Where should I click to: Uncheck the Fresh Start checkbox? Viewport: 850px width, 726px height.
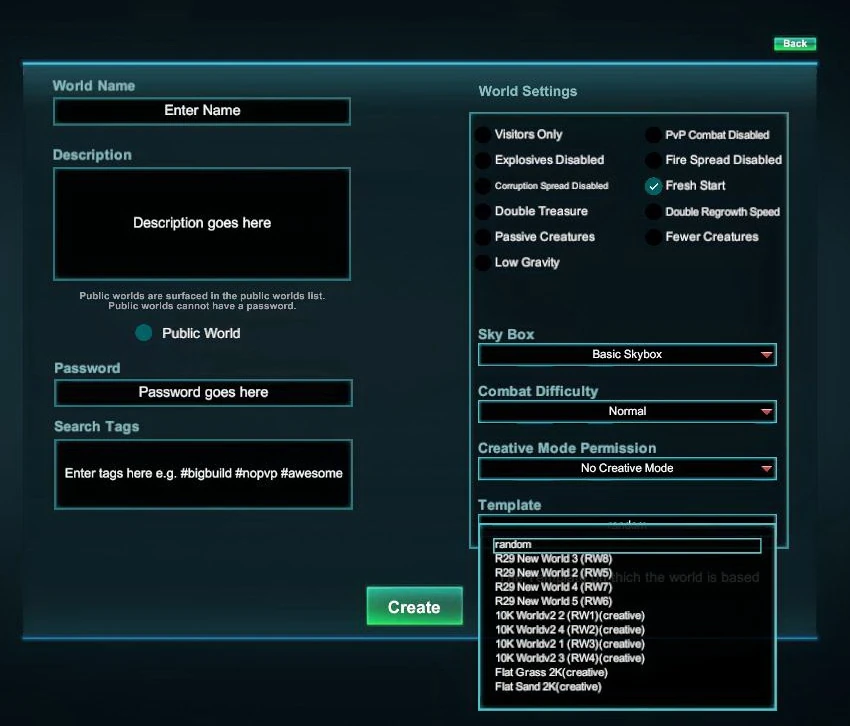coord(653,186)
